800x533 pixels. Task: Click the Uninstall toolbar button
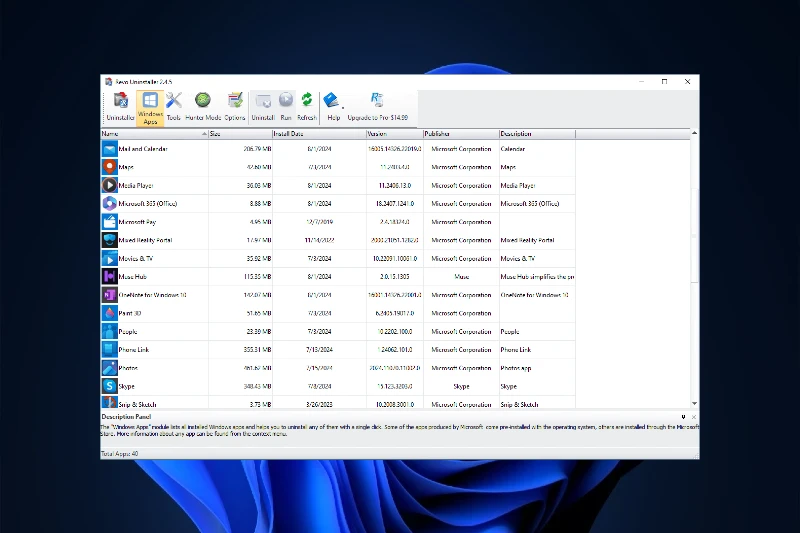point(263,108)
